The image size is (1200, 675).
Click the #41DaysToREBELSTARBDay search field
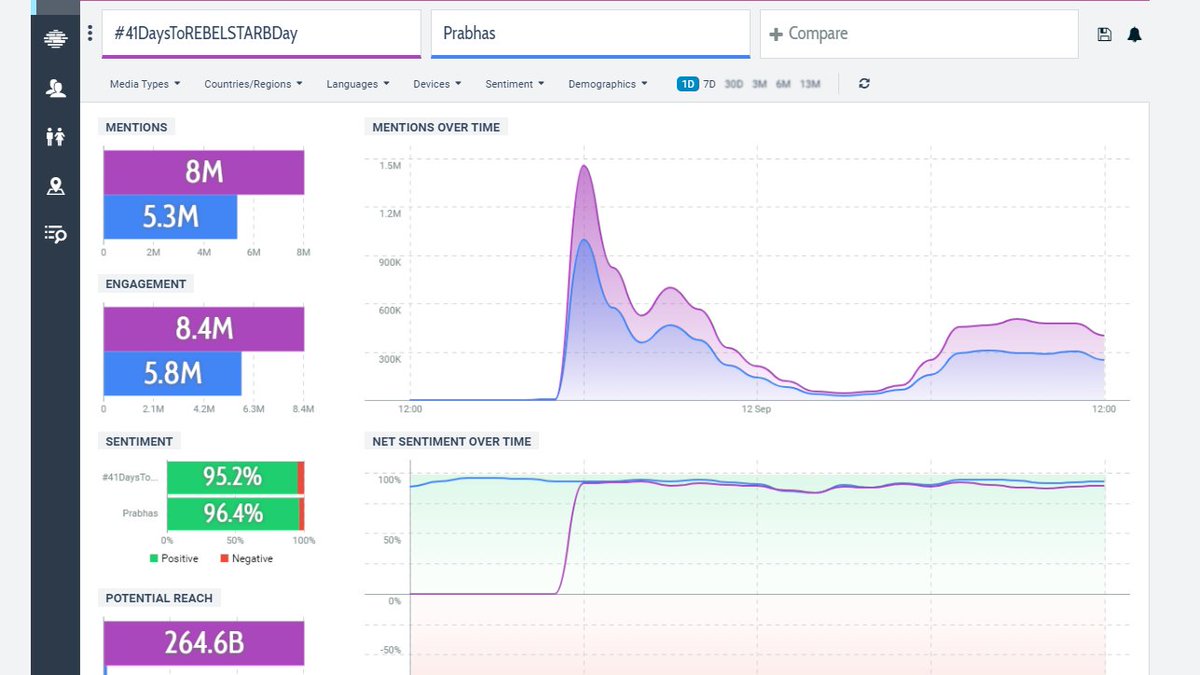[261, 34]
